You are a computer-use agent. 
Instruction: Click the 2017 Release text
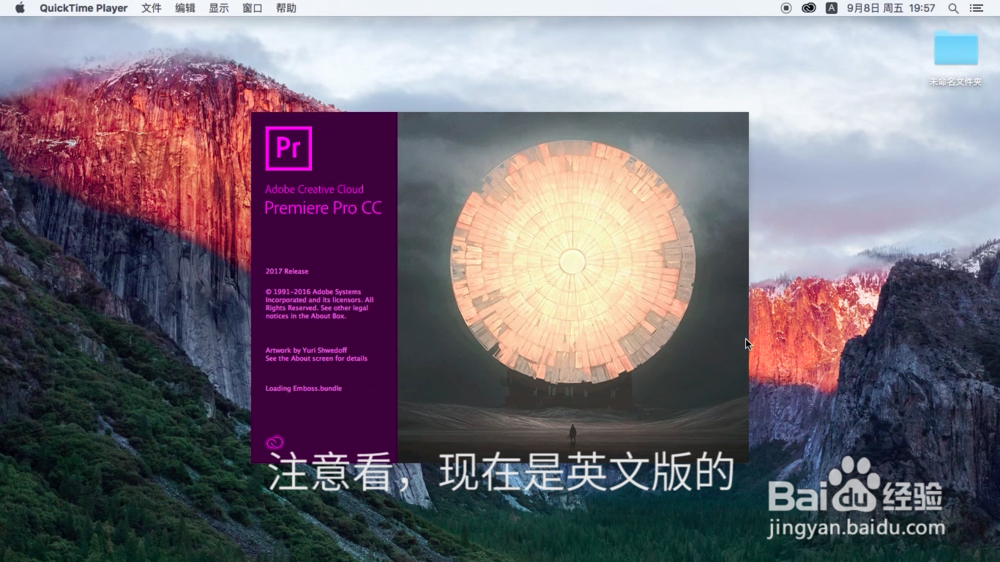[287, 271]
